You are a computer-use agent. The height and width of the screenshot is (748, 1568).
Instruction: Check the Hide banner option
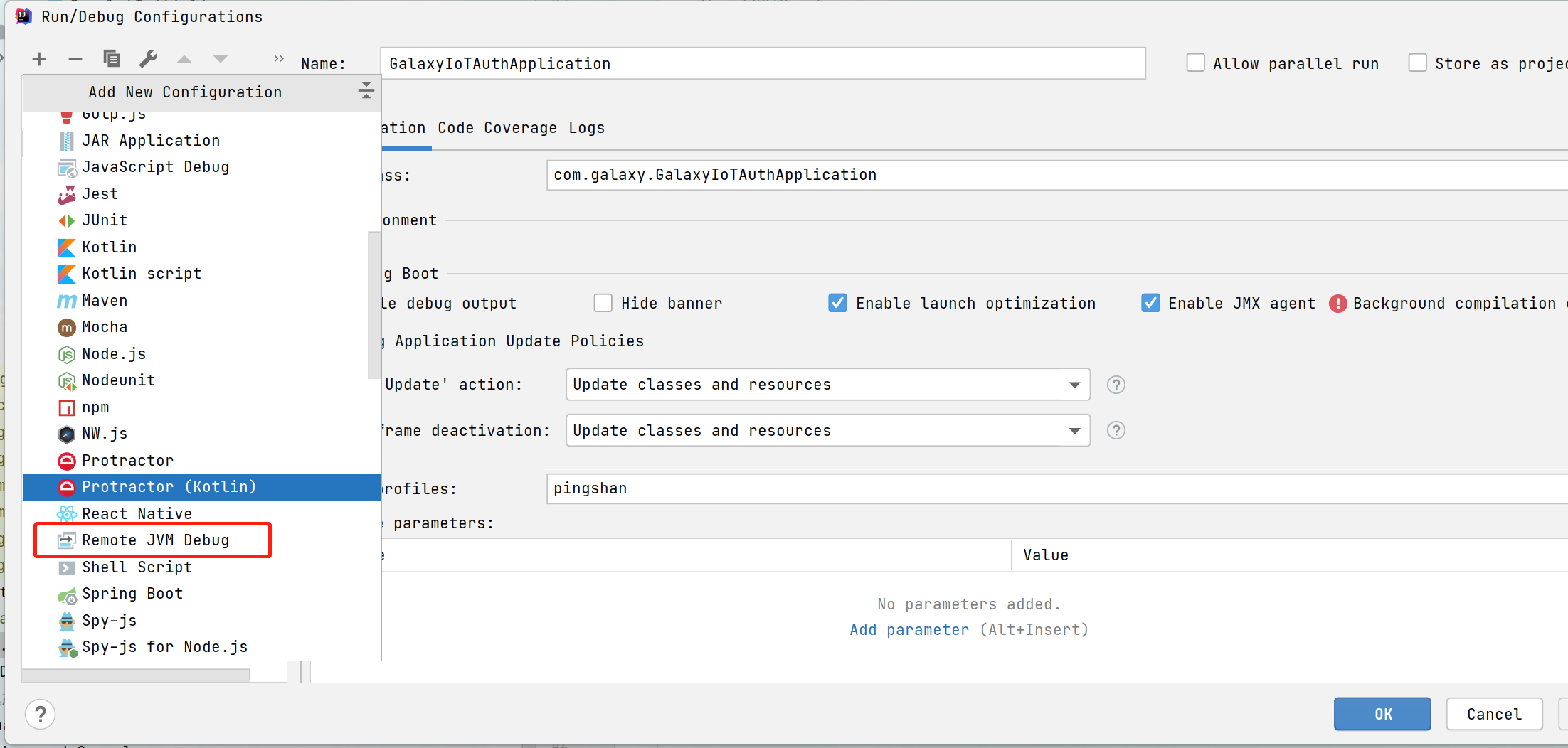click(x=603, y=304)
